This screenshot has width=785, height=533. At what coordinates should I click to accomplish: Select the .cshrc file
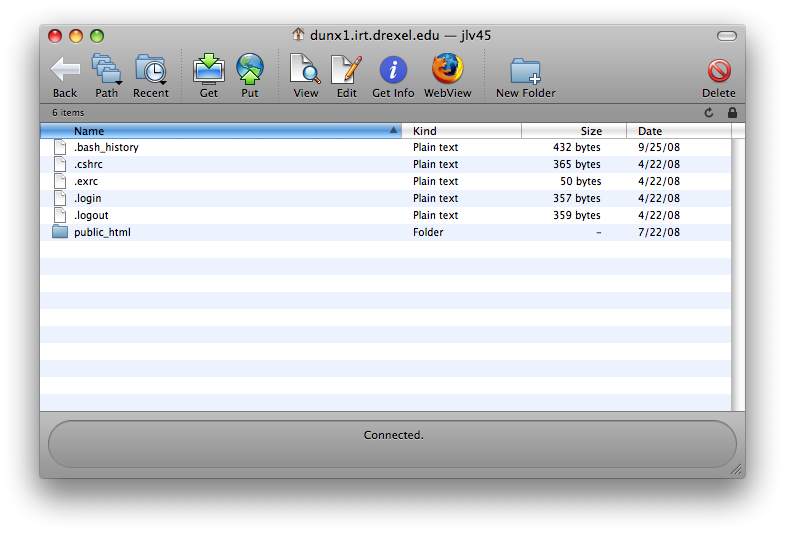[88, 164]
